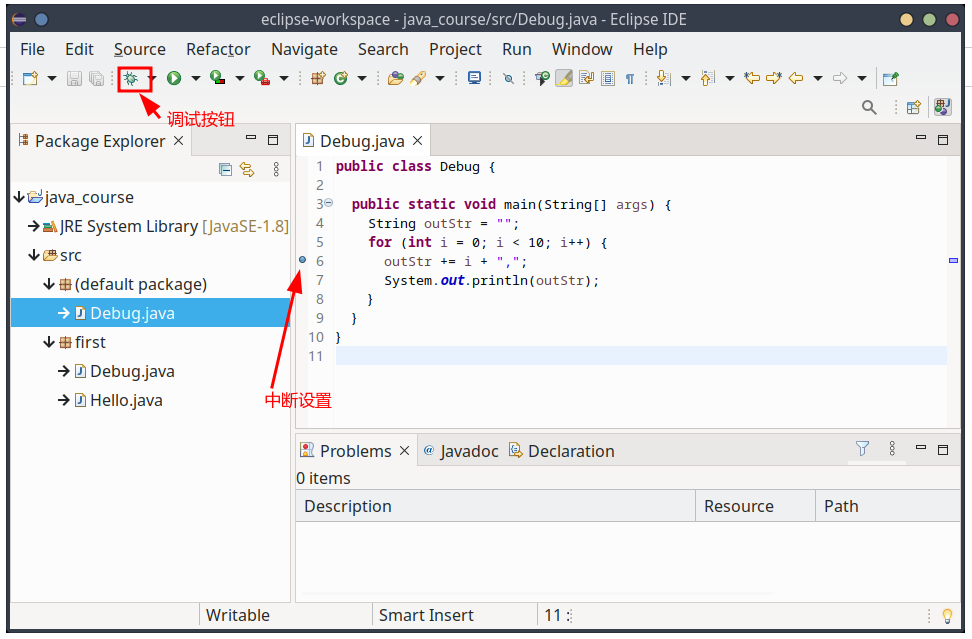Collapse the src folder in tree
Screen dimensions: 972x639
point(34,256)
